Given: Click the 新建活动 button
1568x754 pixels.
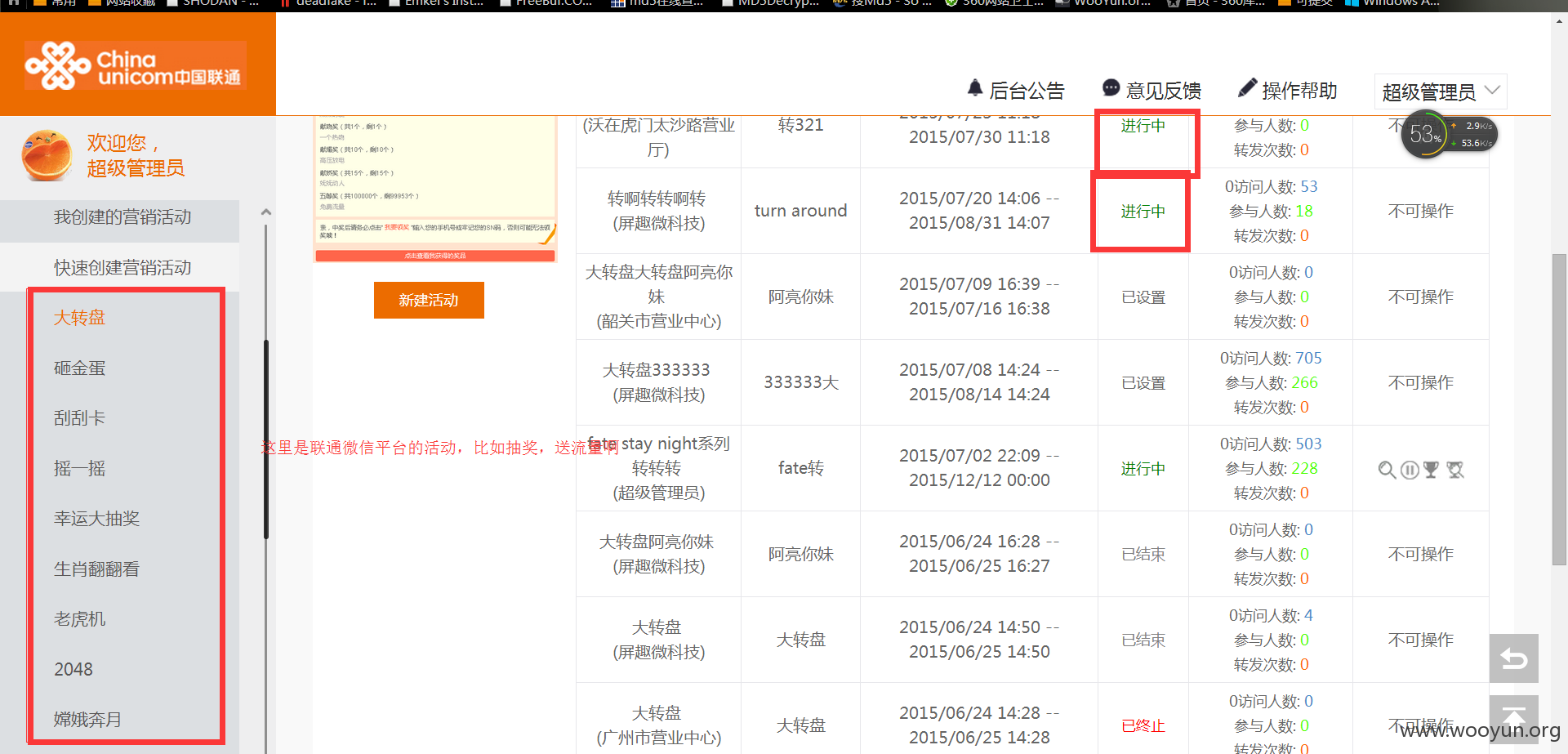Looking at the screenshot, I should point(429,300).
